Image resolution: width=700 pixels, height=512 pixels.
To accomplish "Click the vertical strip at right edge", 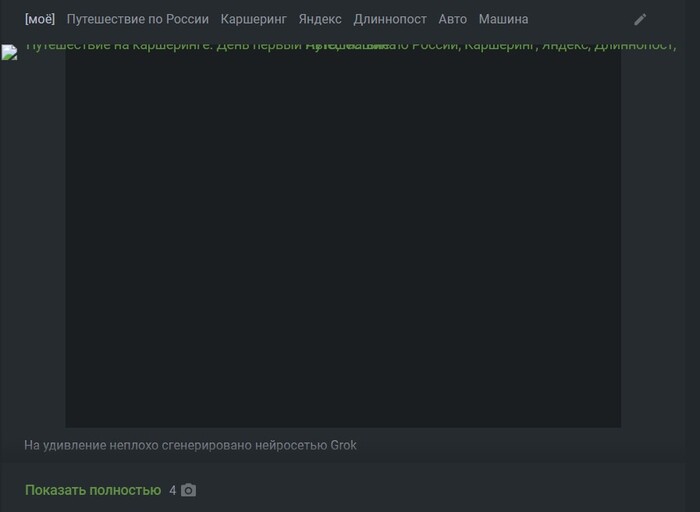I will (x=692, y=256).
